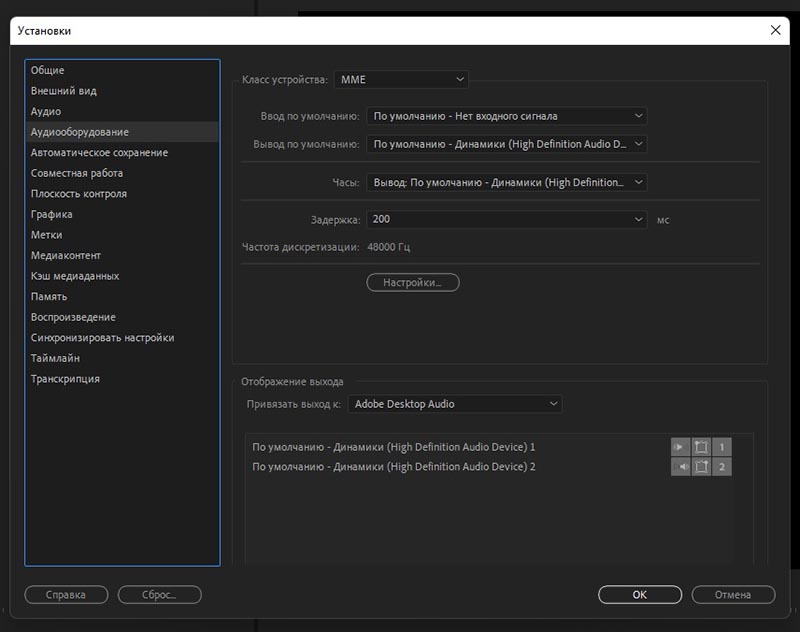
Task: Go to Медиаконтент settings
Action: pos(122,255)
